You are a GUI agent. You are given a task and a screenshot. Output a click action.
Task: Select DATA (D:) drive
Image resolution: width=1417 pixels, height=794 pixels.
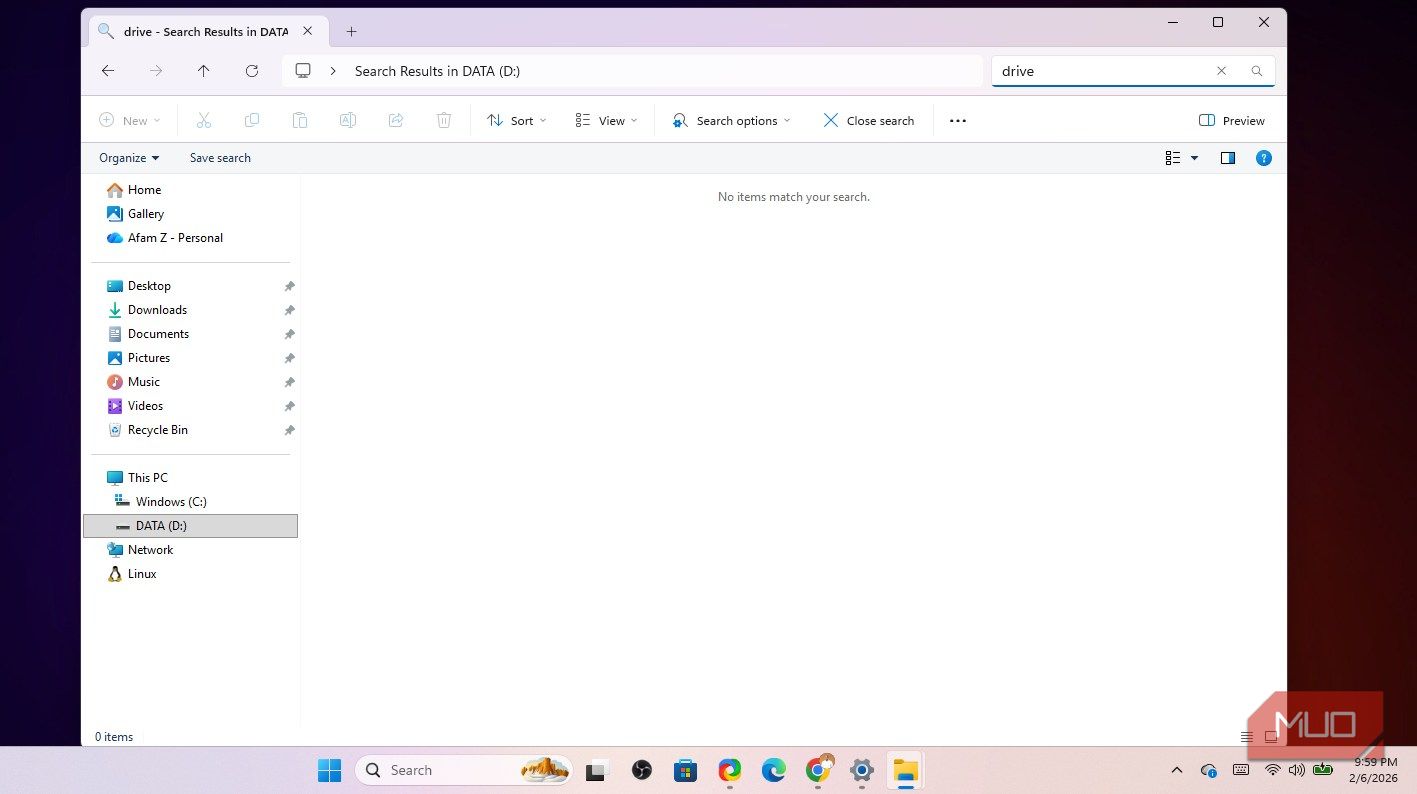(190, 526)
